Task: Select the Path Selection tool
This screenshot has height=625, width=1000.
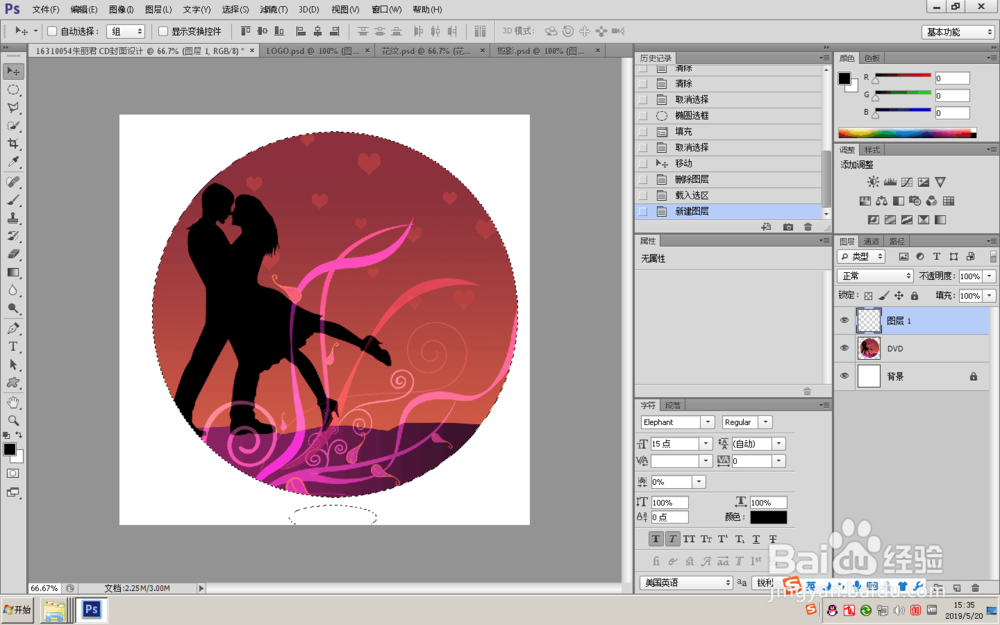Action: point(13,365)
